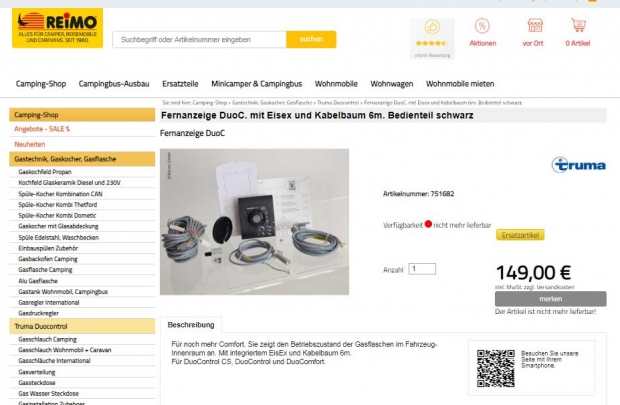The image size is (620, 405).
Task: Open the Camping-Shop menu item
Action: click(41, 84)
